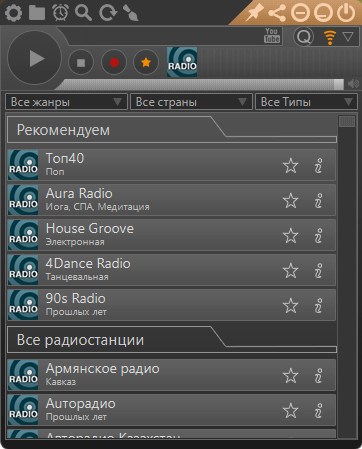The image size is (362, 449).
Task: Show info for 90s Radio
Action: pos(319,305)
